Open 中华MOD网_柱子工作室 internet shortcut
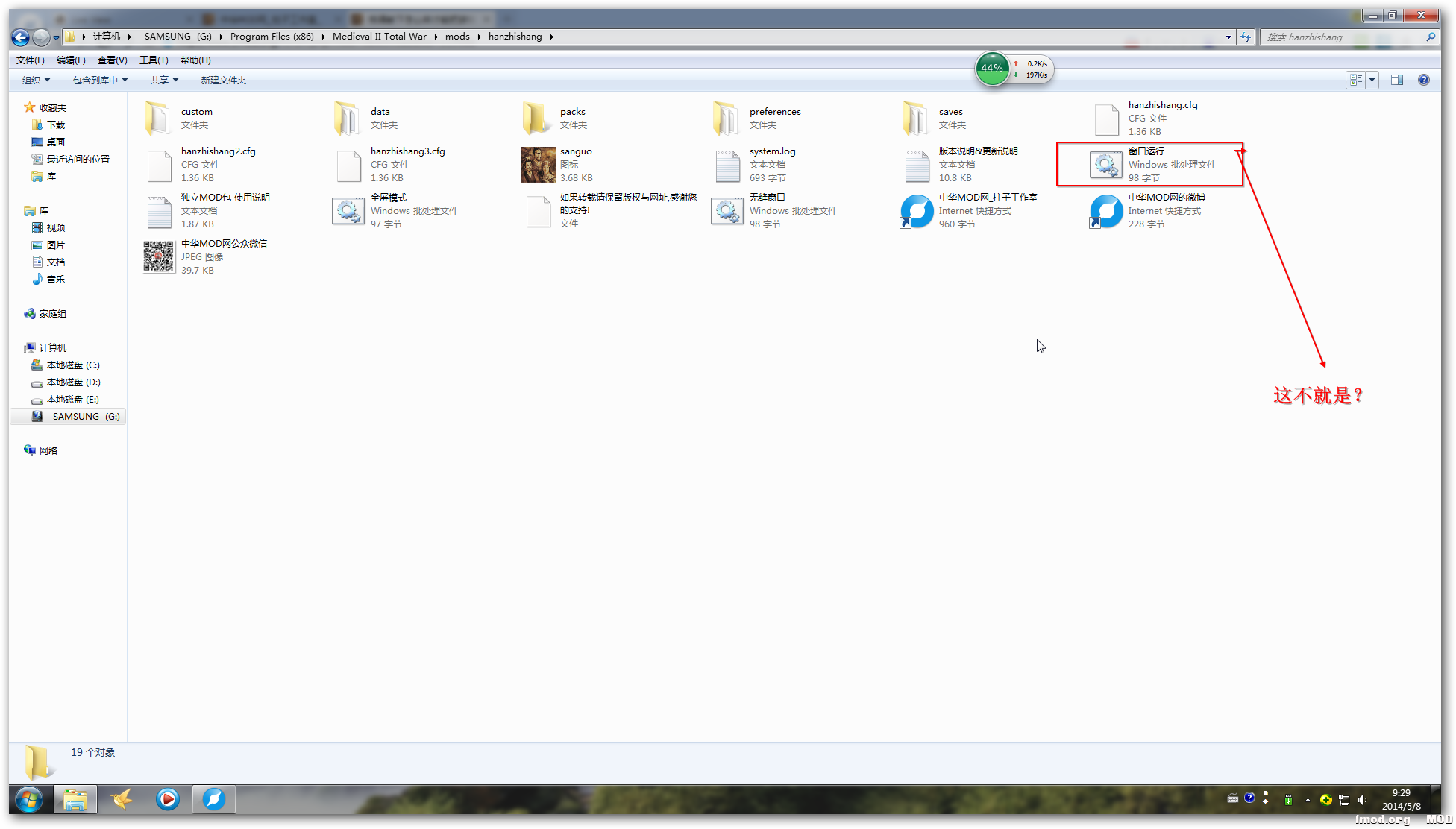Screen dimensions: 1456x829 [917, 211]
